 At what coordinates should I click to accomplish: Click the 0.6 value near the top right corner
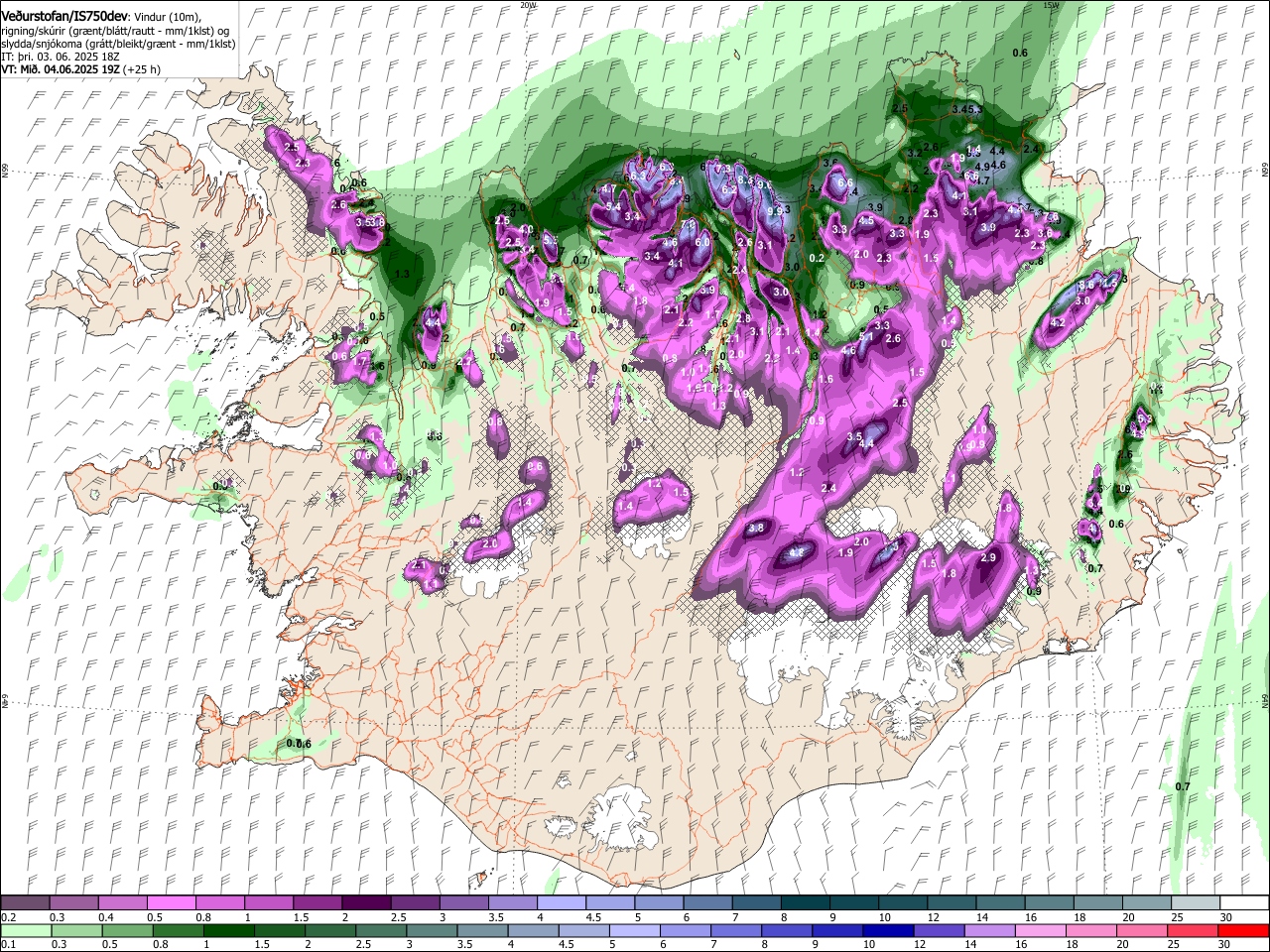coord(1020,53)
